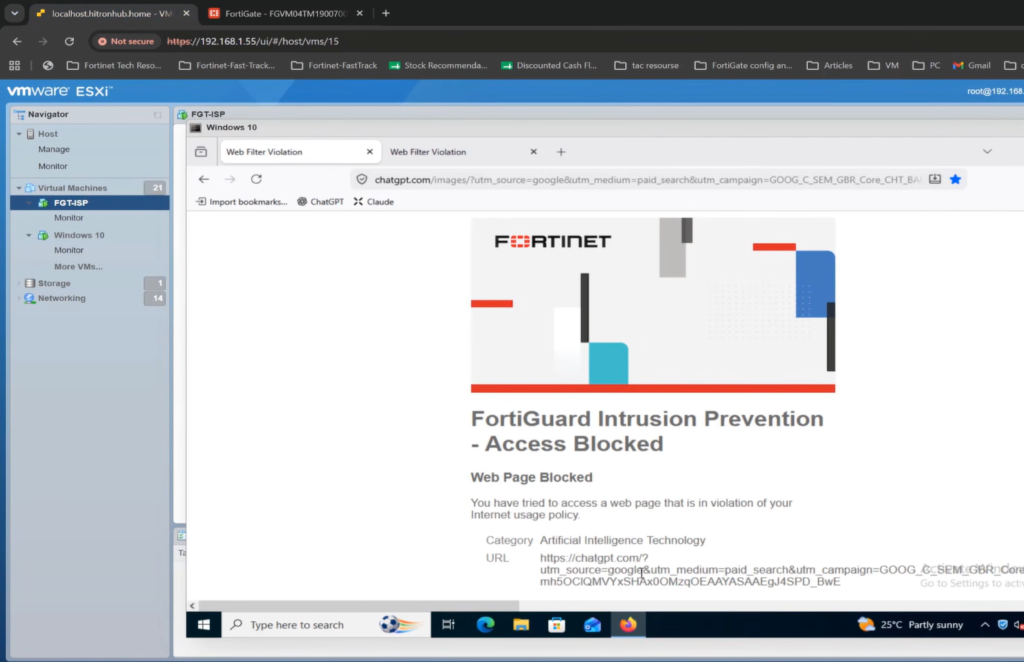Image resolution: width=1024 pixels, height=662 pixels.
Task: Open Discounted Cash Fl... bookmark
Action: [x=549, y=65]
